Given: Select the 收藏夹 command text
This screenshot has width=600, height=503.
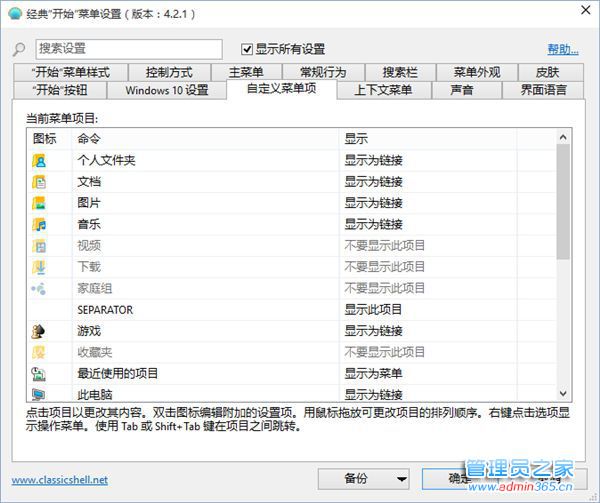Looking at the screenshot, I should coord(95,352).
